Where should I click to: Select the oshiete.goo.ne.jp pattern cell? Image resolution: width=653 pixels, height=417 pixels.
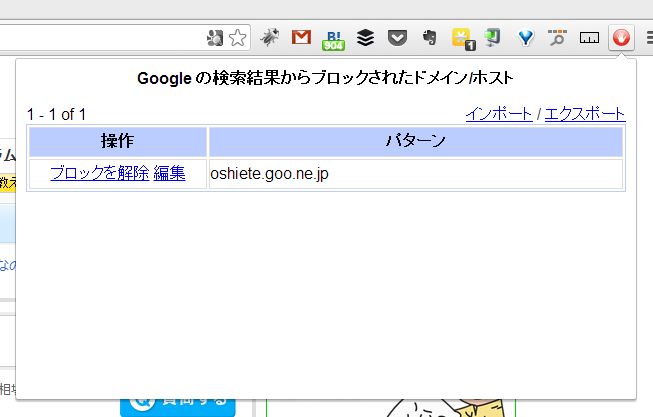pyautogui.click(x=416, y=174)
